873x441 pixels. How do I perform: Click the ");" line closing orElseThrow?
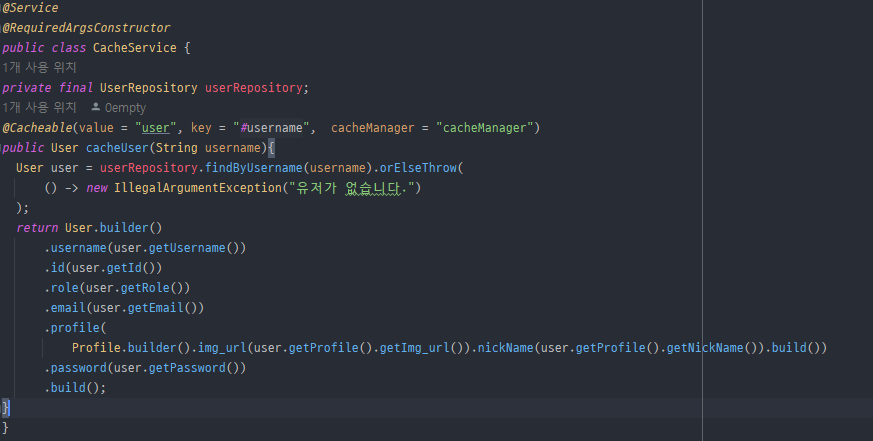coord(22,208)
